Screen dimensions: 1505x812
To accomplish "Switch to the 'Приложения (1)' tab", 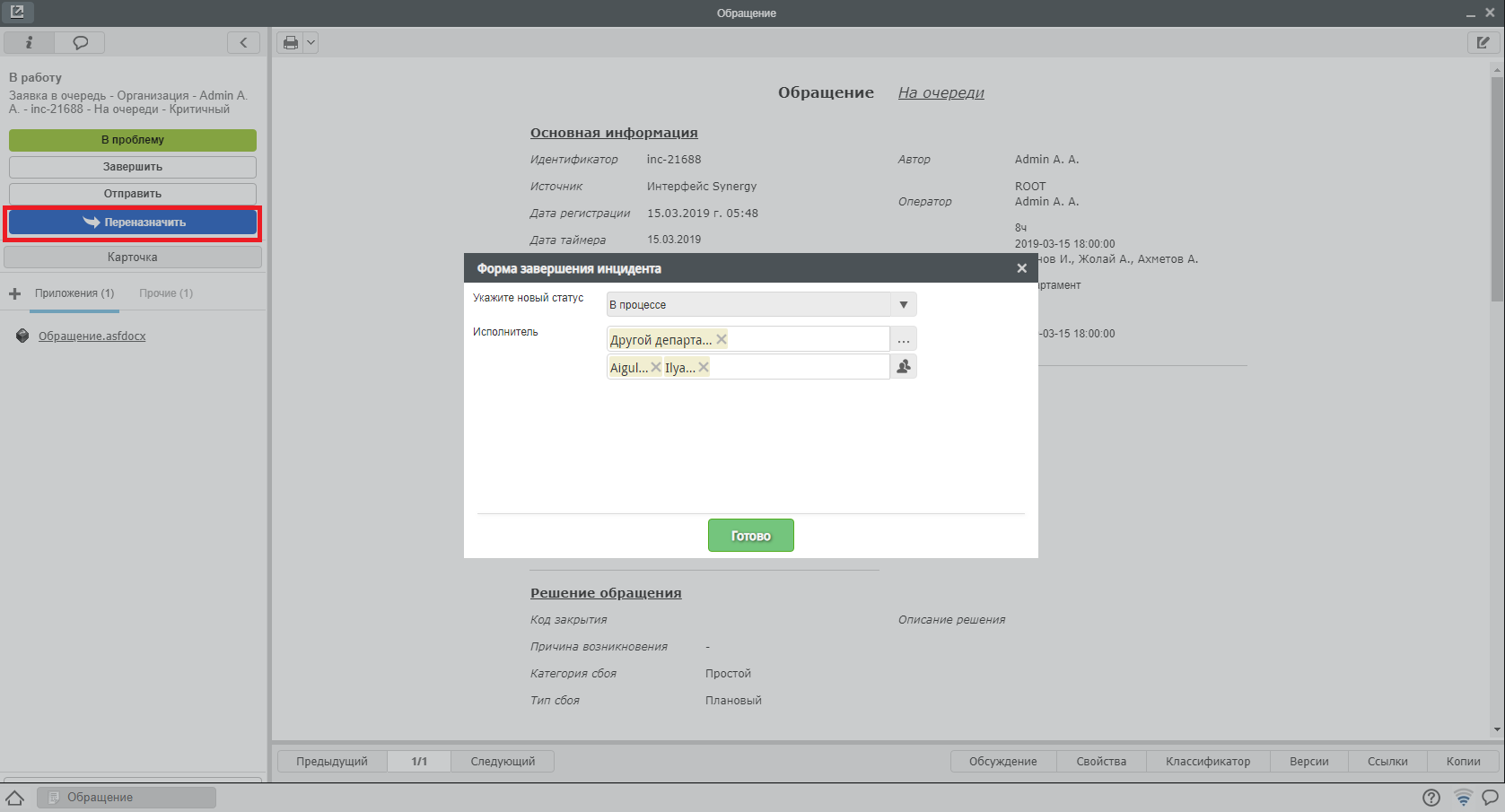I will pos(74,293).
